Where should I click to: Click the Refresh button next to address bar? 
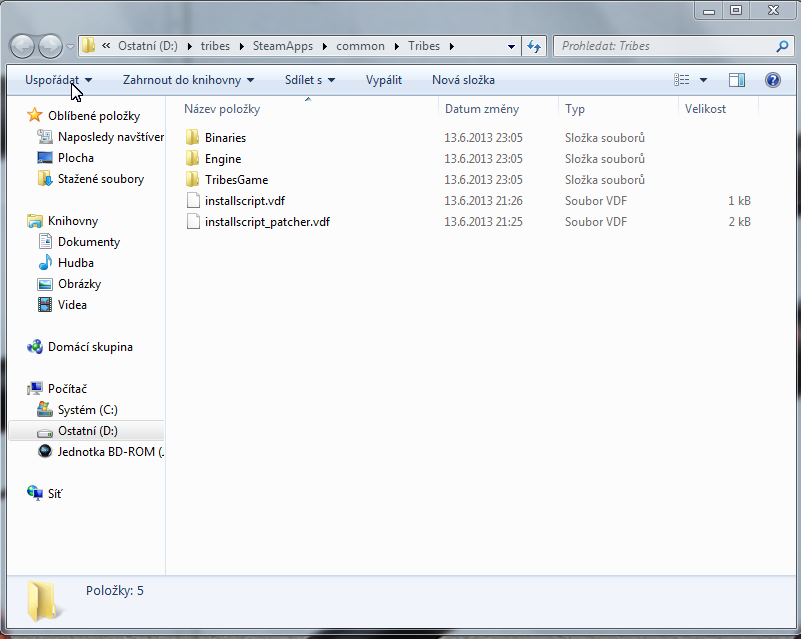point(534,46)
